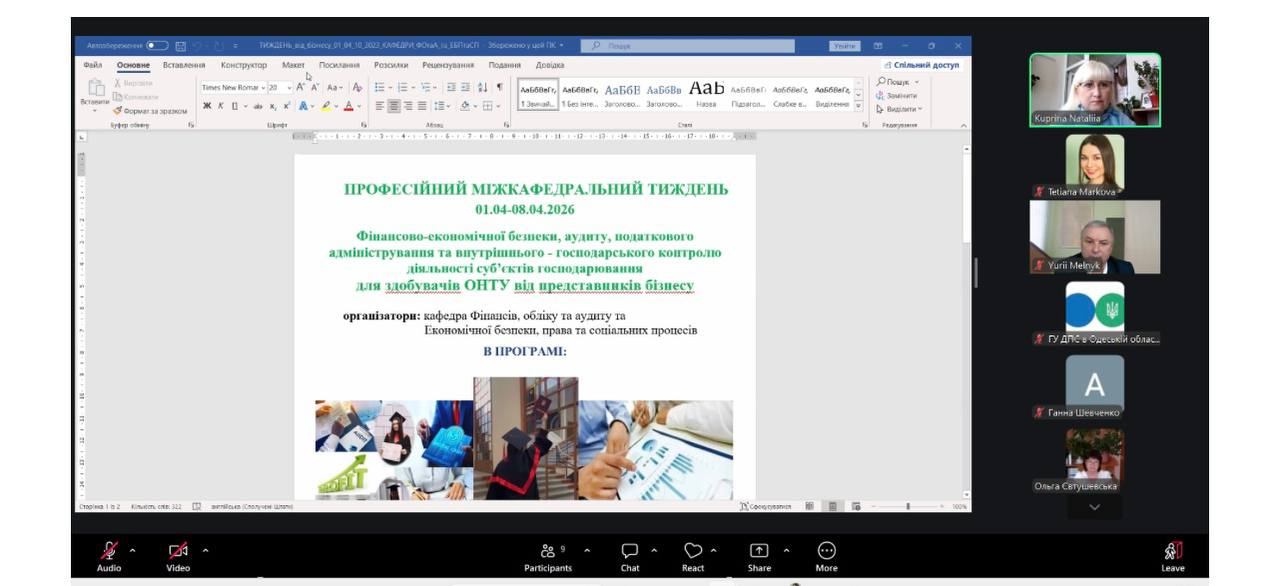Click the Share screen icon
The width and height of the screenshot is (1280, 586).
point(759,551)
